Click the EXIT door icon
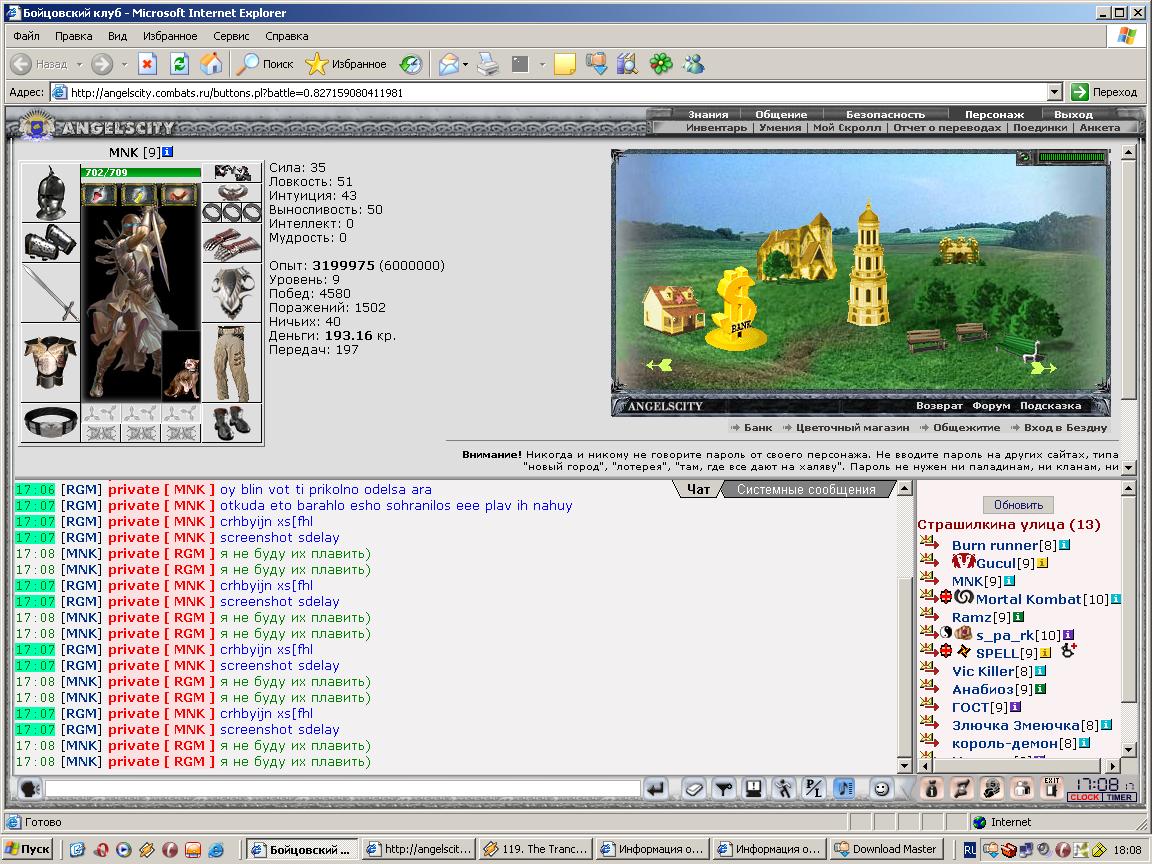Screen dimensions: 1152x864 [1051, 788]
